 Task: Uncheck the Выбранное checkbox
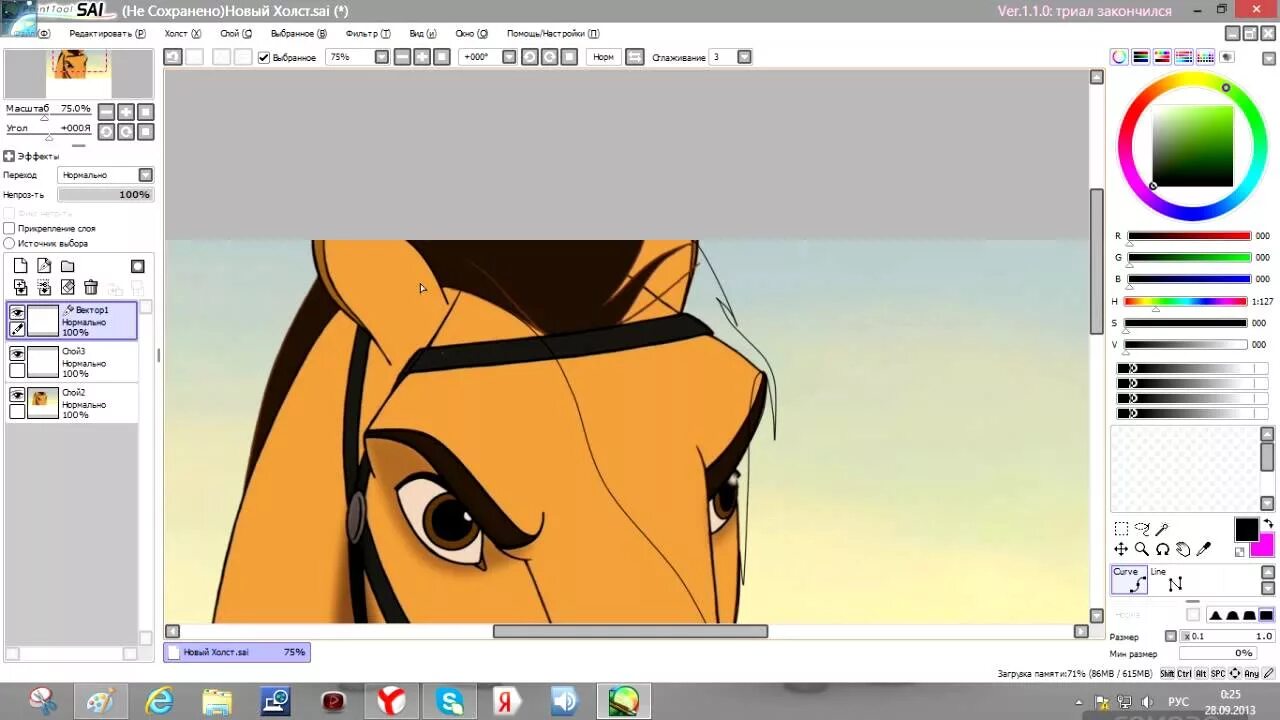pyautogui.click(x=264, y=58)
